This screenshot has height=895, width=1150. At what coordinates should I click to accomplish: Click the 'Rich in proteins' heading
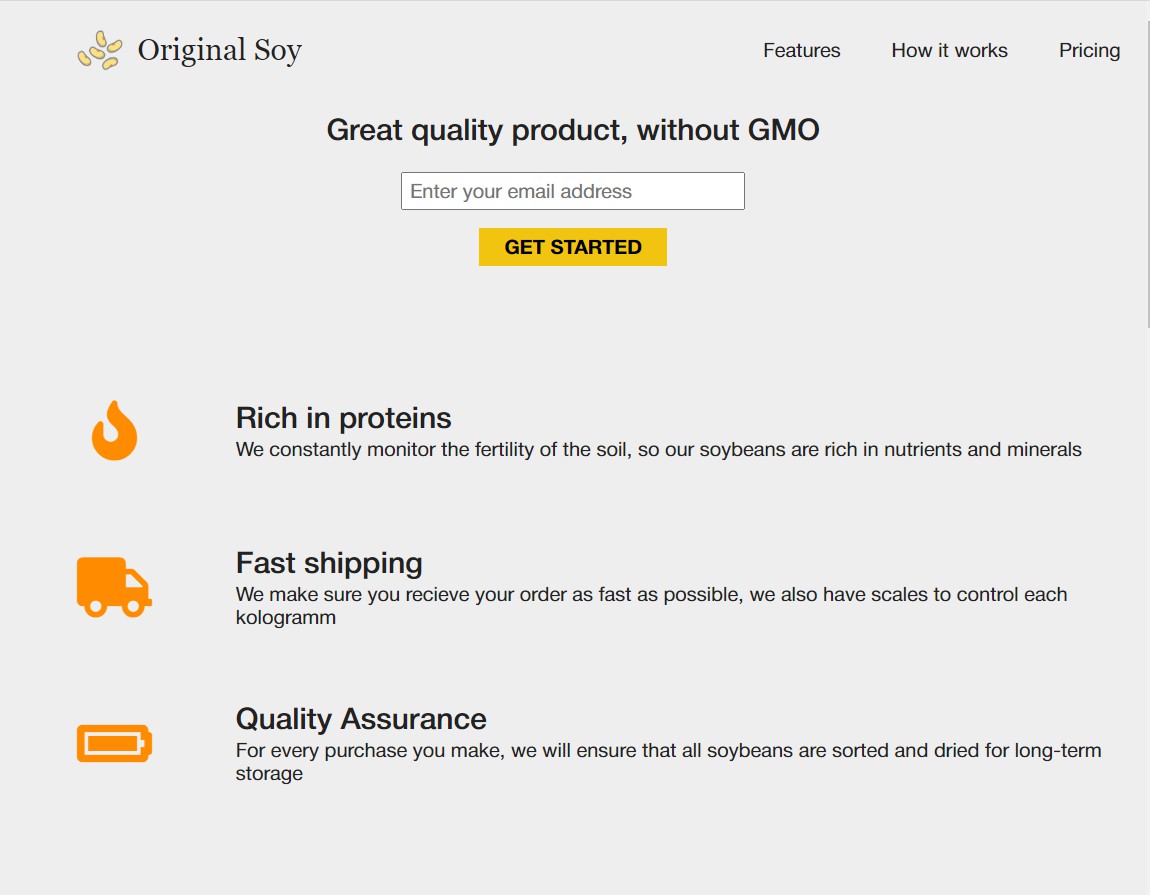tap(343, 417)
